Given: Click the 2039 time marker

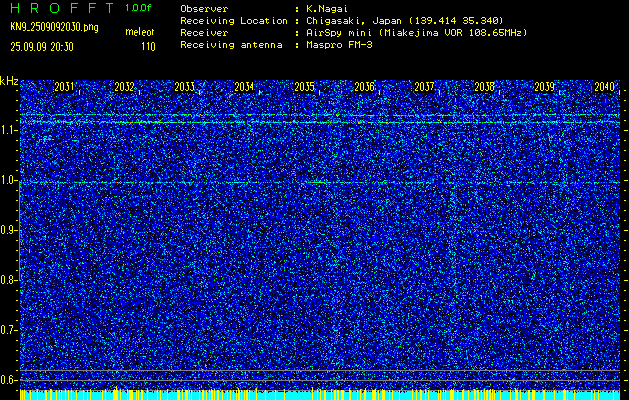Looking at the screenshot, I should pos(545,87).
